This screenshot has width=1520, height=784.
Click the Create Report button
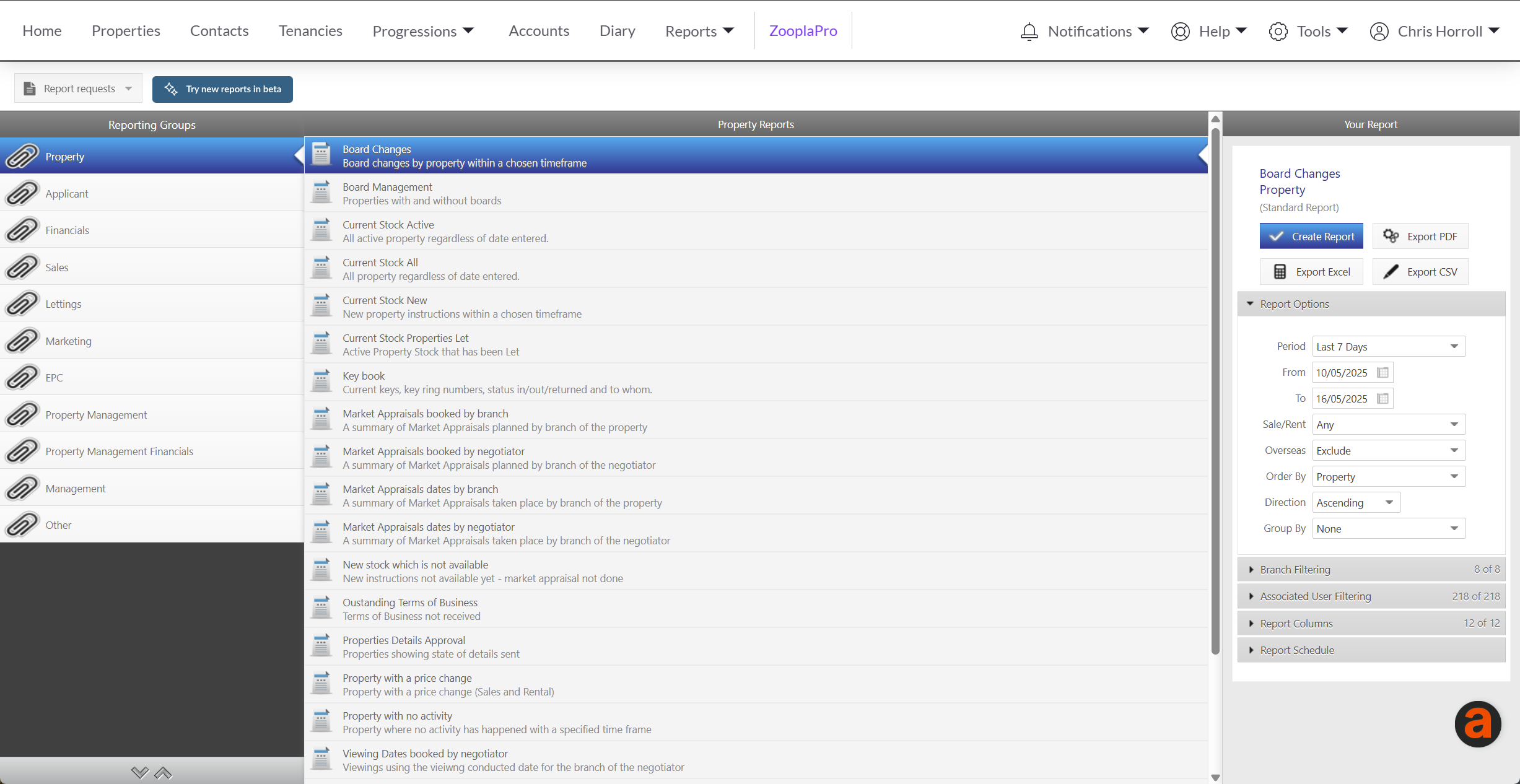coord(1311,237)
